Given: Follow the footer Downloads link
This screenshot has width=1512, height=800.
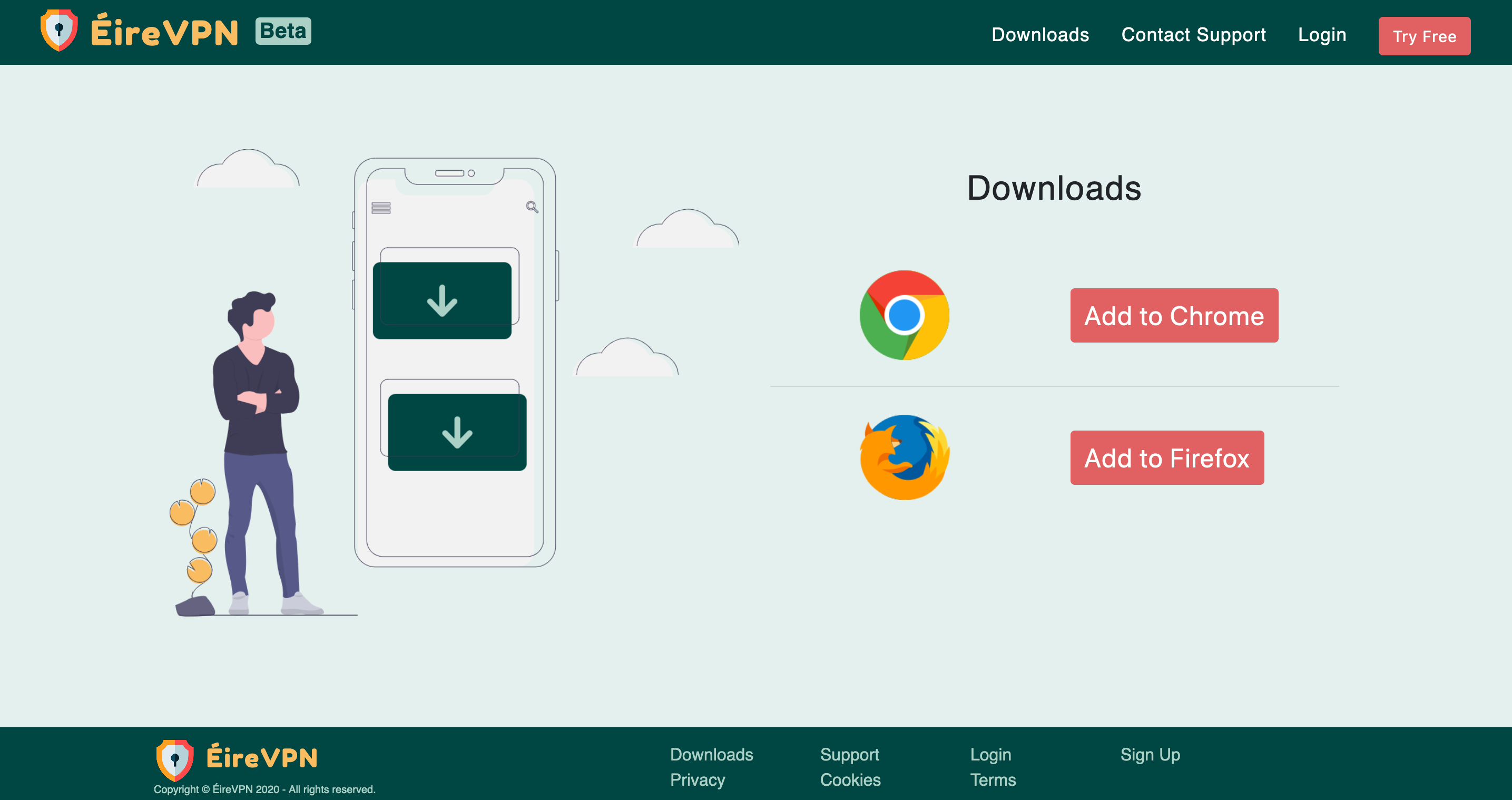Looking at the screenshot, I should 711,754.
